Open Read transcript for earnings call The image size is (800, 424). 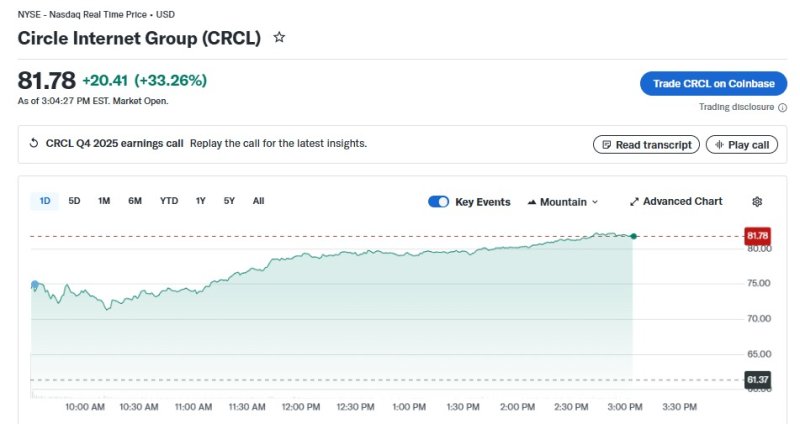click(645, 144)
